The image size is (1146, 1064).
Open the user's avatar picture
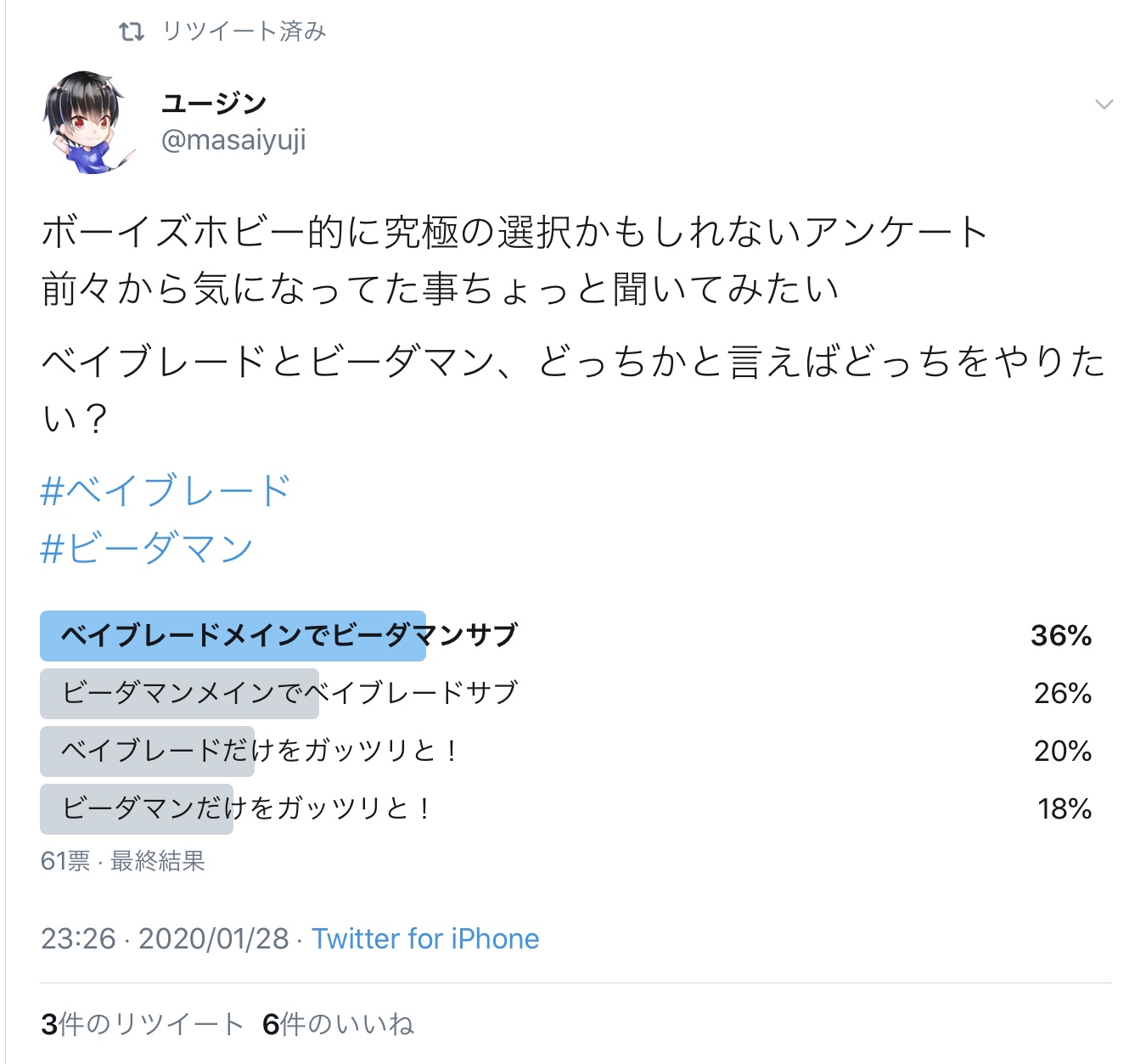(84, 122)
